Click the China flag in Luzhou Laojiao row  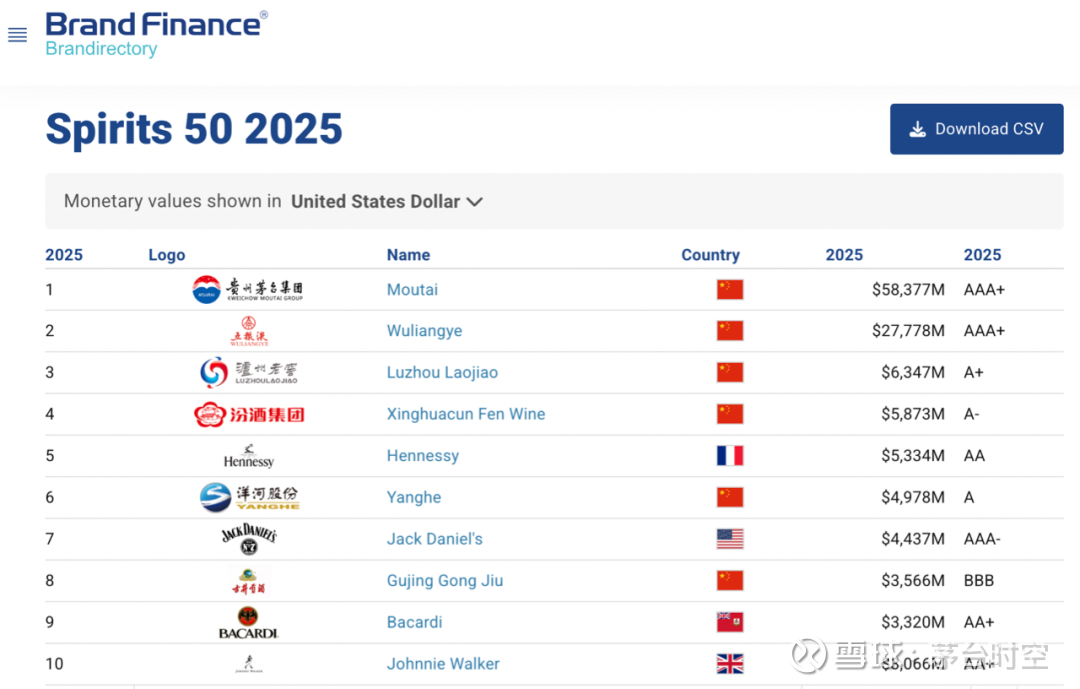[729, 372]
